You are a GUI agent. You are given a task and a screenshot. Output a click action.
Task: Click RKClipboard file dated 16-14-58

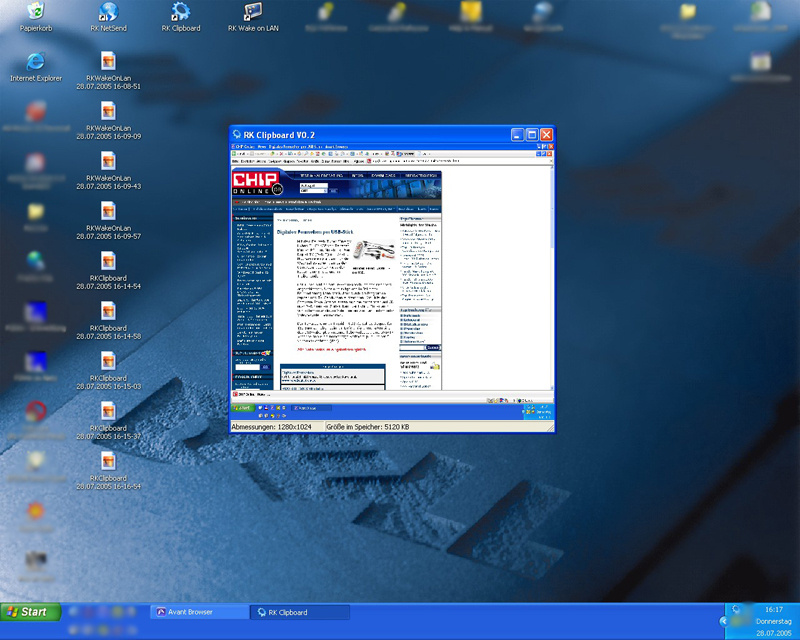coord(107,310)
